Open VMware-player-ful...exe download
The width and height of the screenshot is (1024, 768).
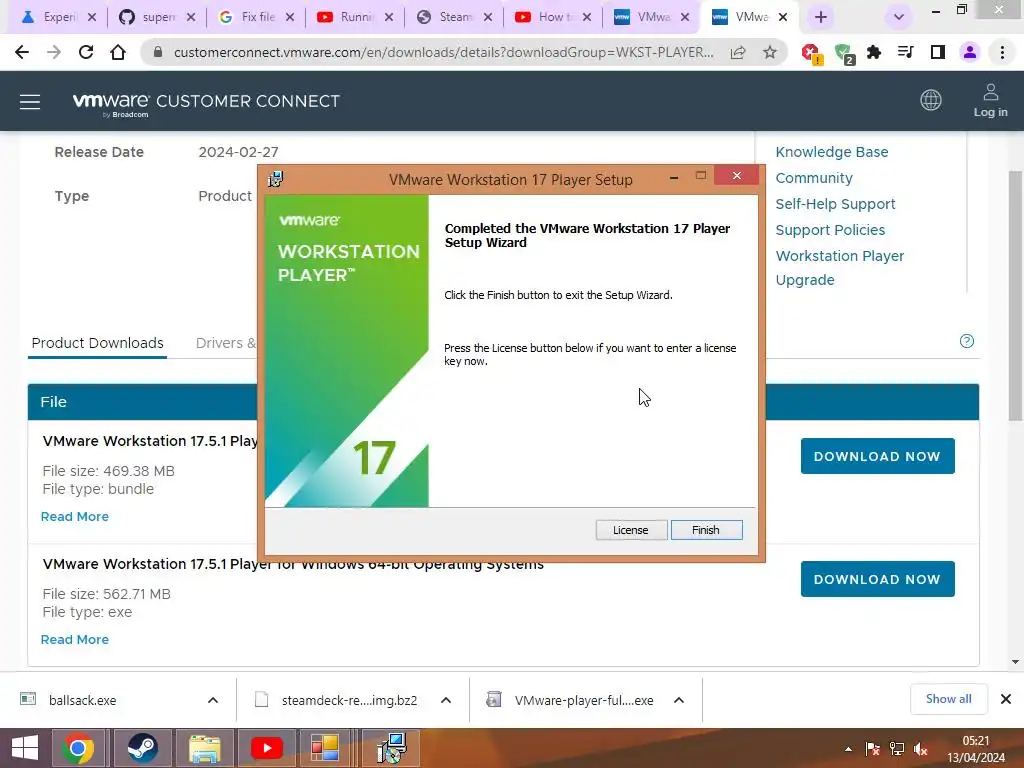[x=583, y=700]
